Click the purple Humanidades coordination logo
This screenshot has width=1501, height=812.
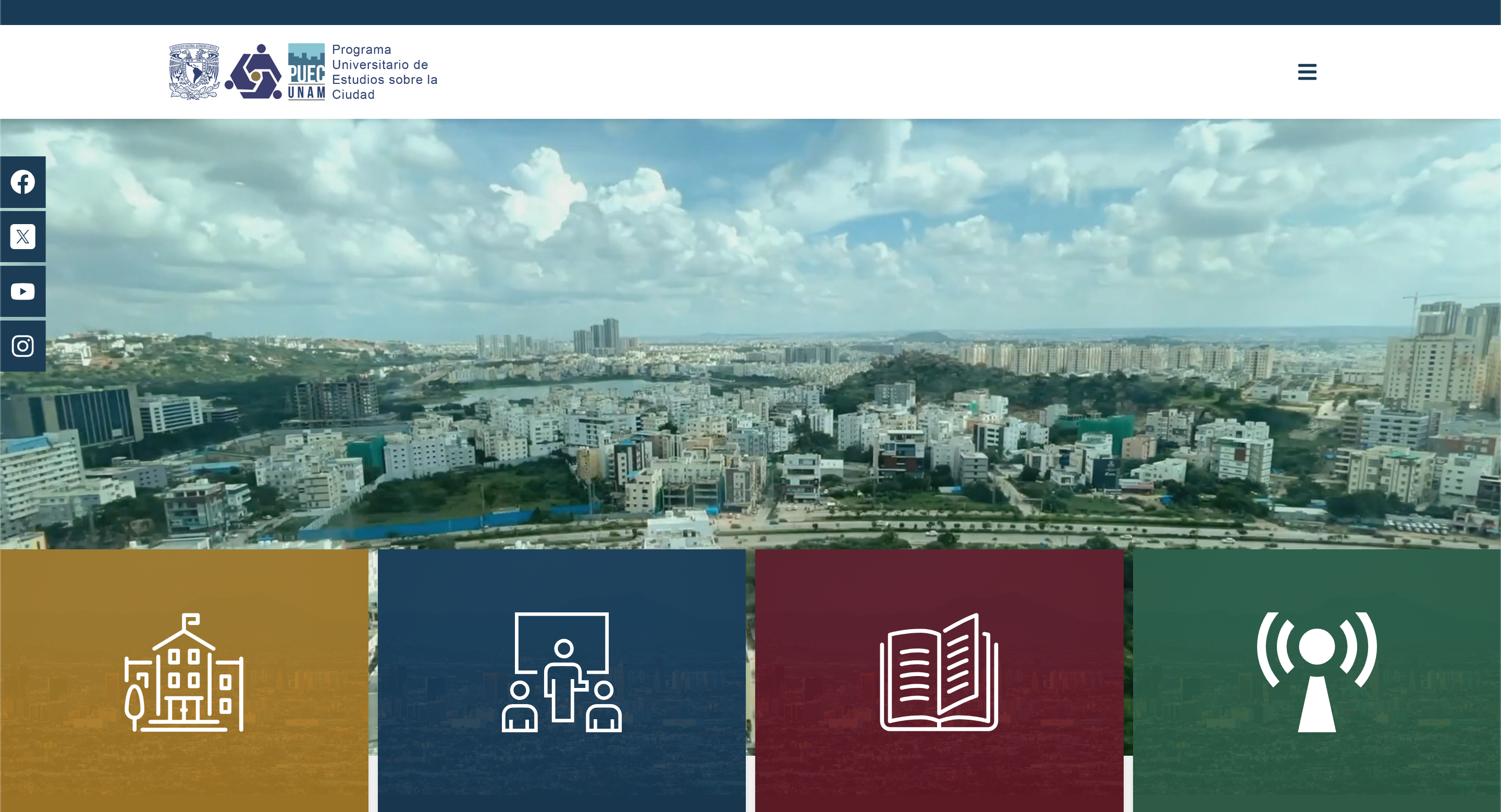[253, 71]
